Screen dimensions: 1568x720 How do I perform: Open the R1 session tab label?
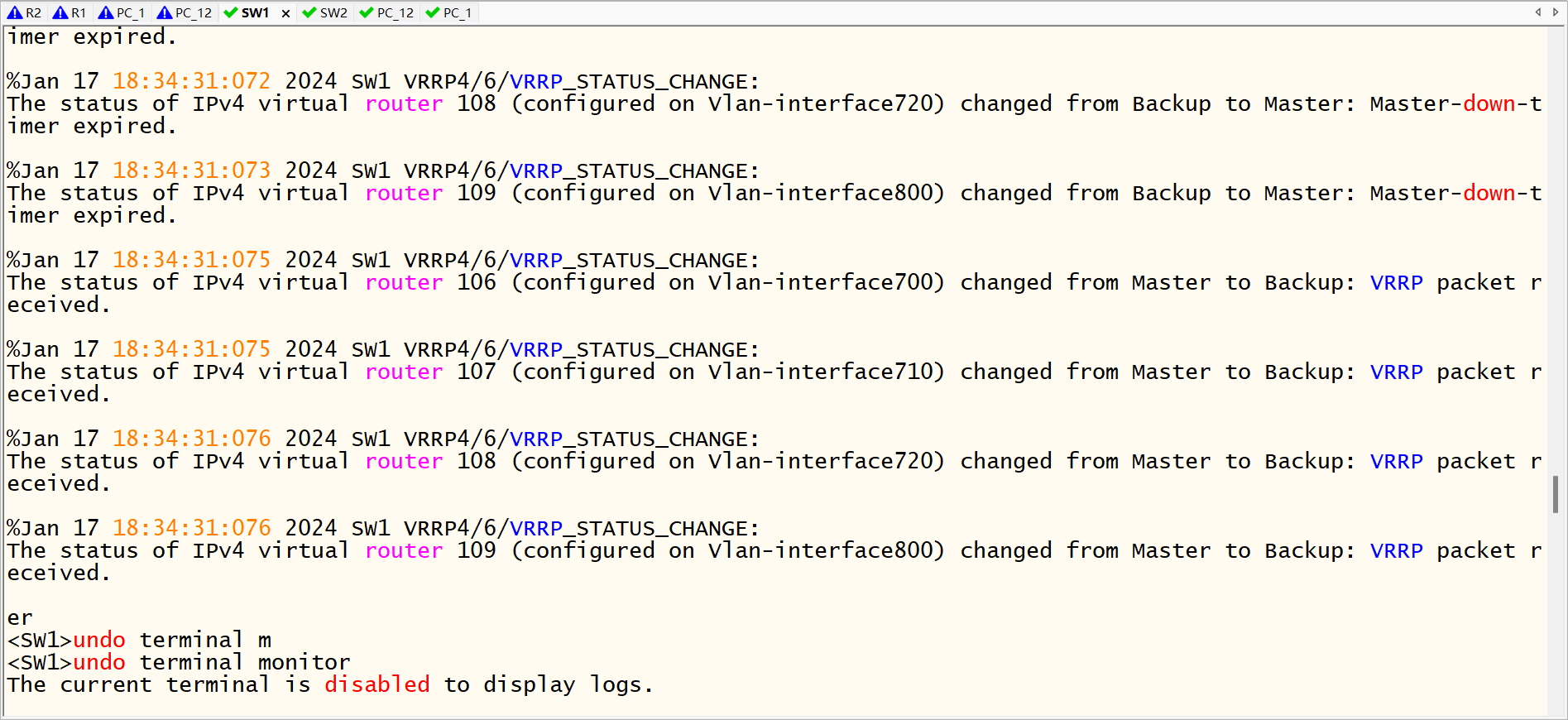coord(79,12)
